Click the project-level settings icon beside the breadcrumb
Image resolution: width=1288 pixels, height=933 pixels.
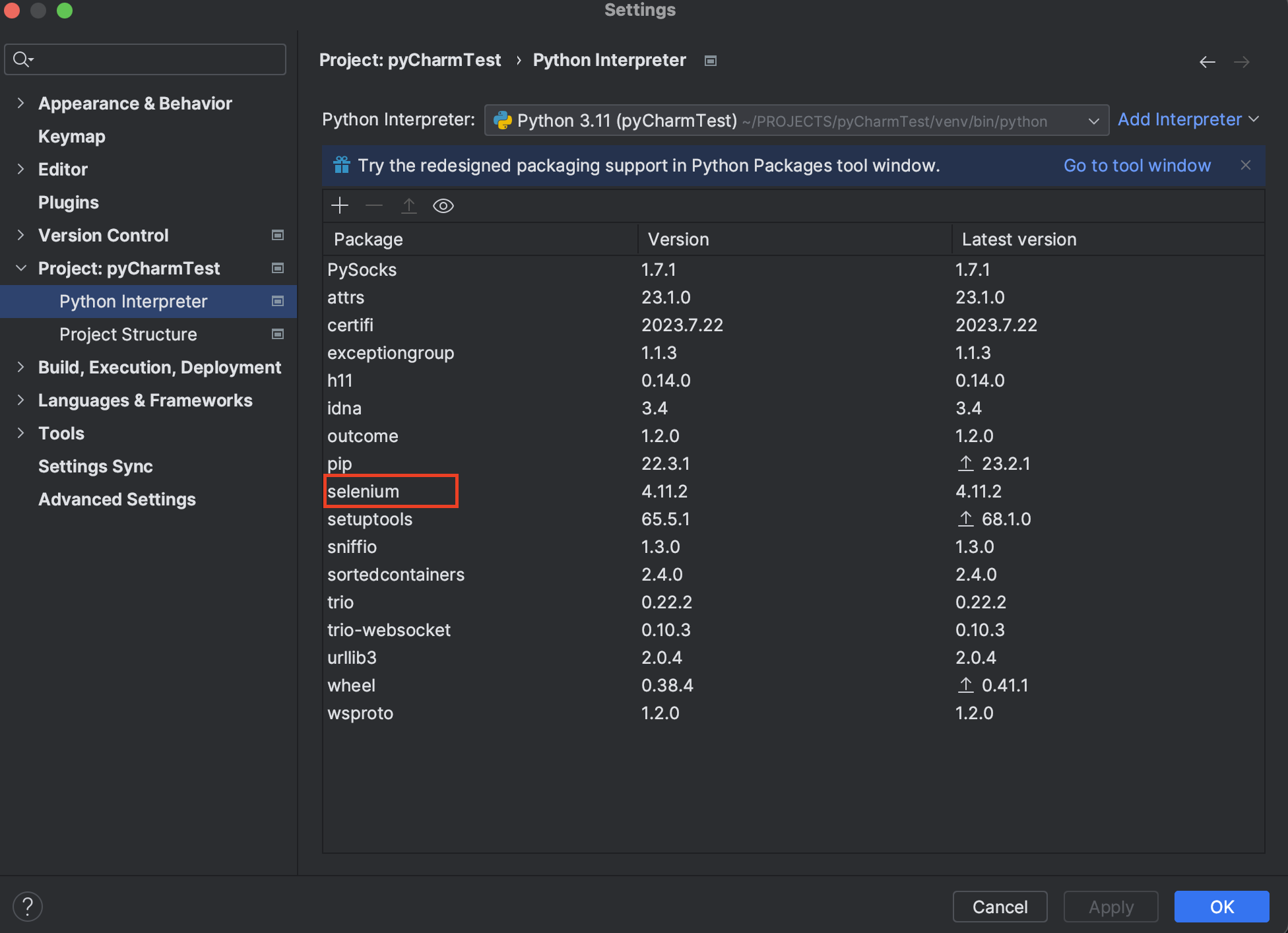(711, 61)
